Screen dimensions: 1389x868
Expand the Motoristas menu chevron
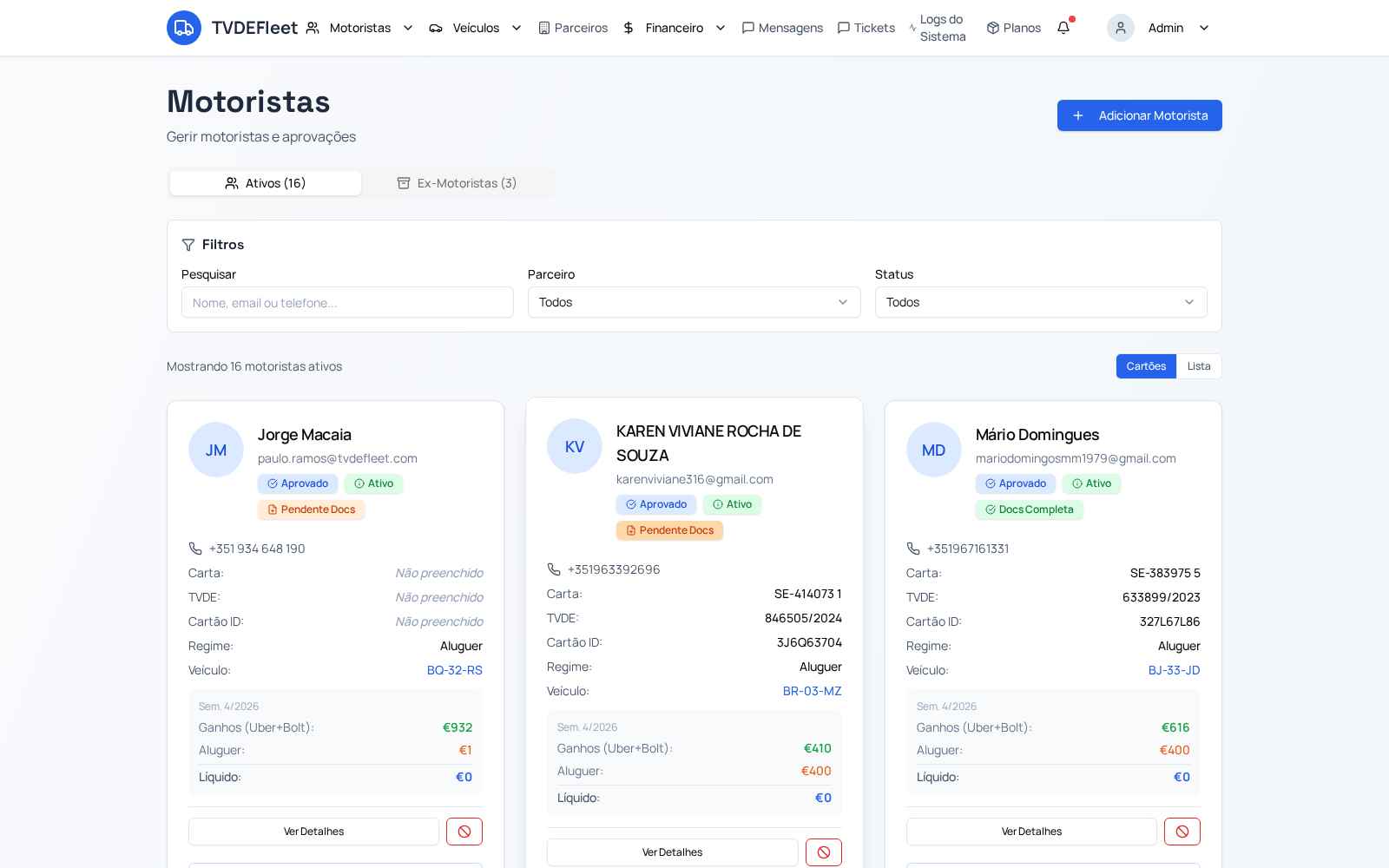click(x=408, y=28)
